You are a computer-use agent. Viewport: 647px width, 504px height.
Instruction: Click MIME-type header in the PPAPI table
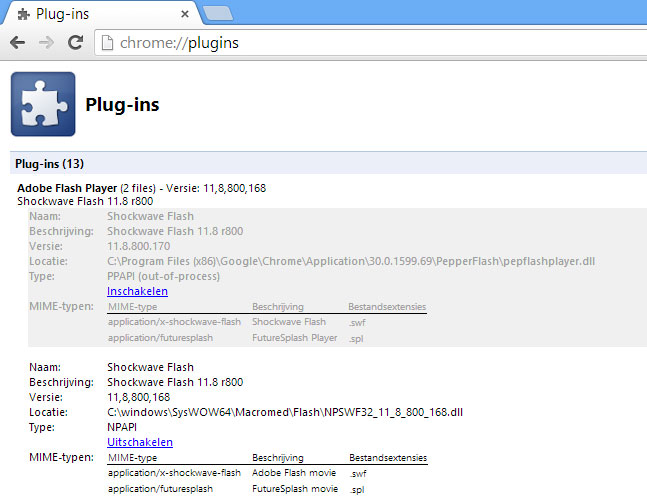[x=132, y=307]
